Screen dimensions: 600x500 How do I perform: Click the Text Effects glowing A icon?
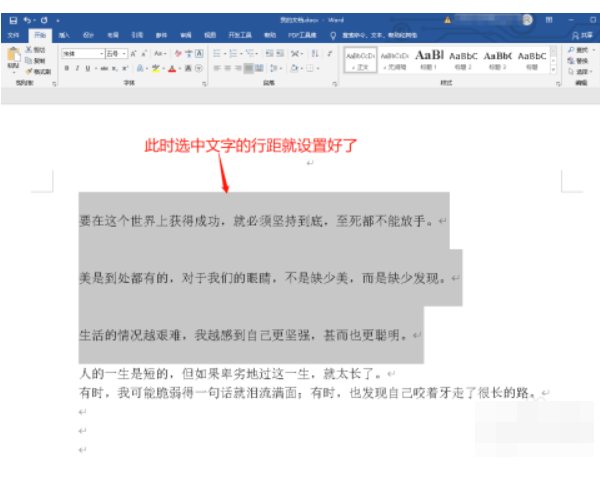coord(140,68)
